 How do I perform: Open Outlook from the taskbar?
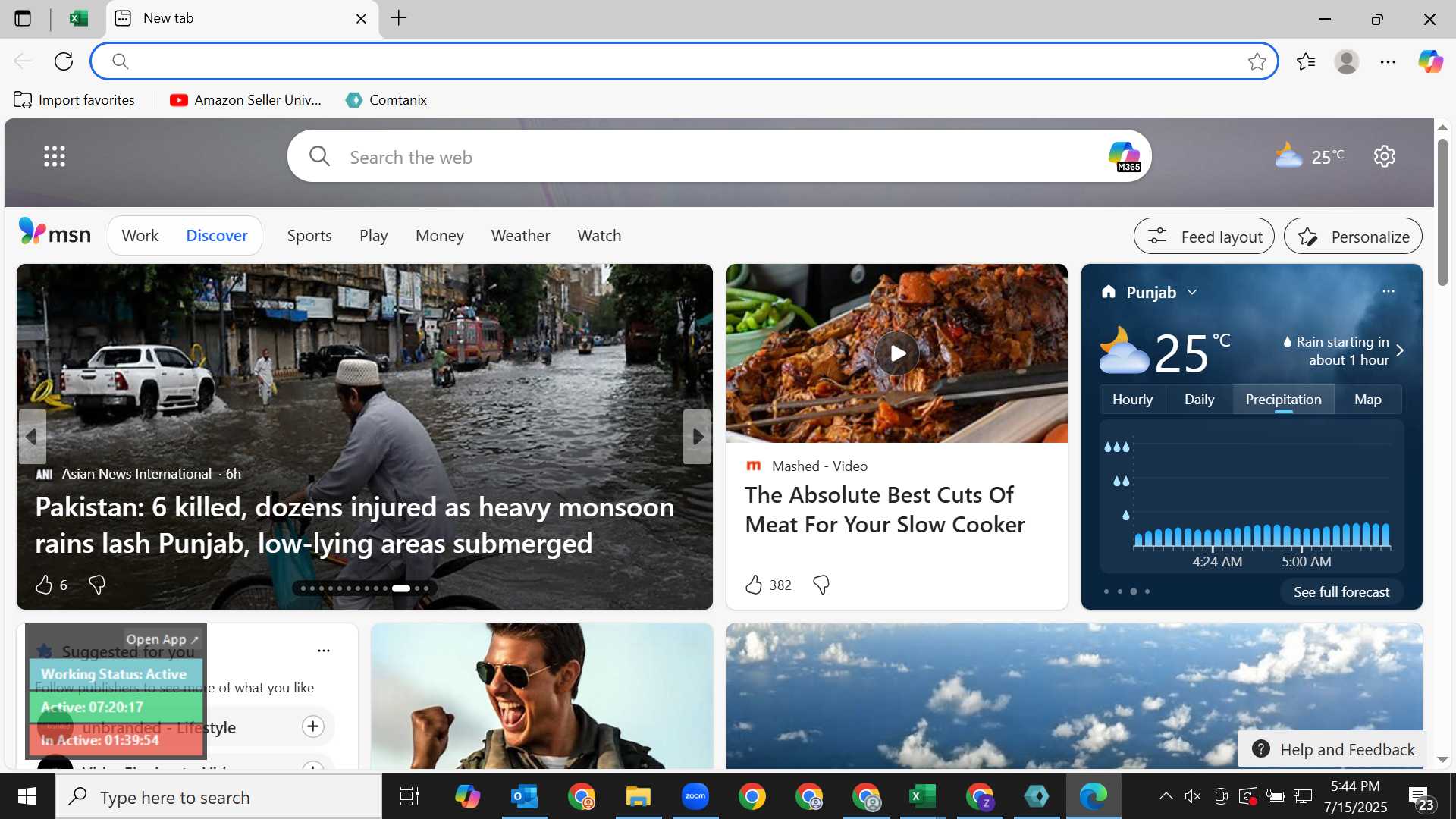[x=524, y=796]
